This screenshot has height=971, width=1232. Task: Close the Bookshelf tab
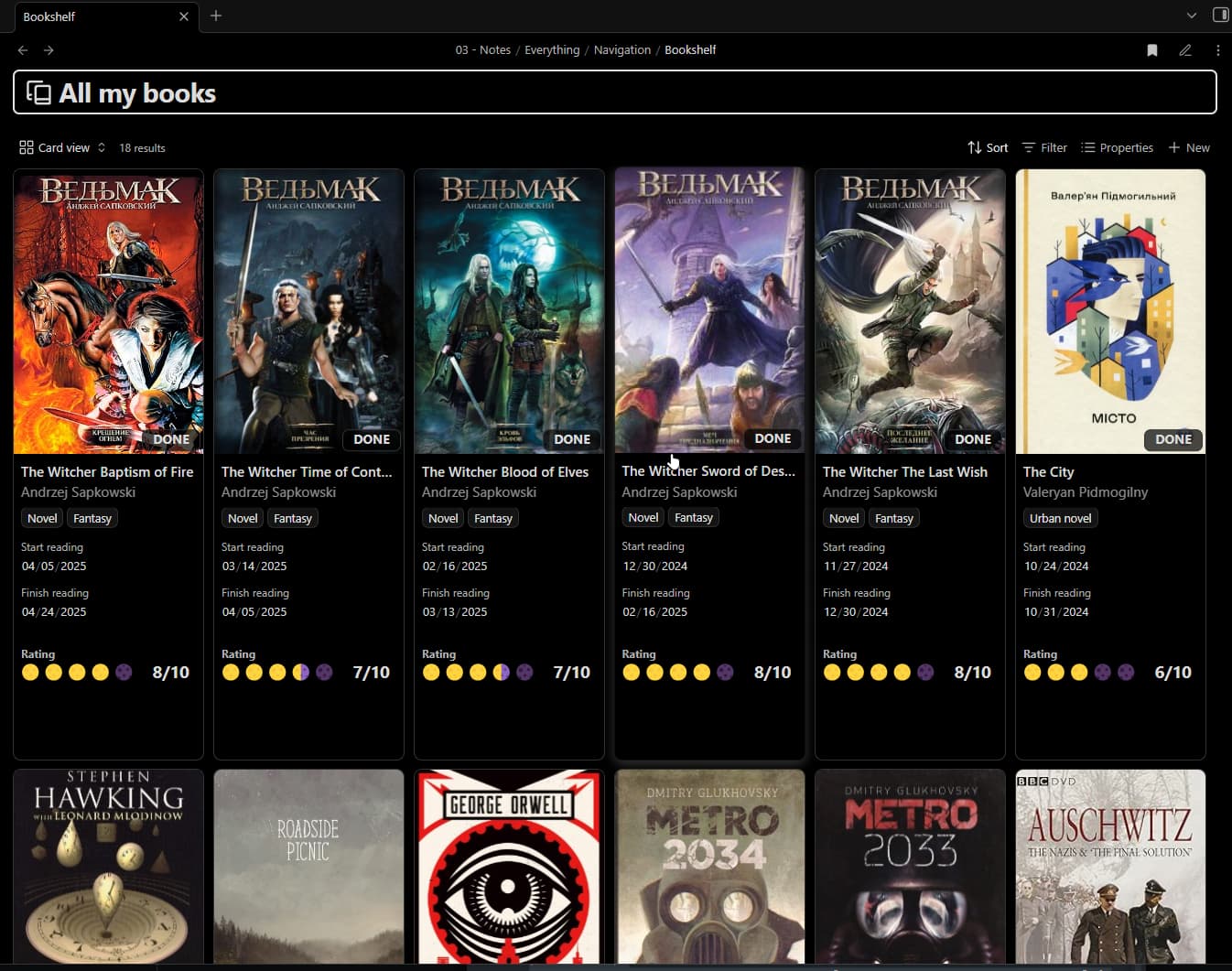point(184,16)
